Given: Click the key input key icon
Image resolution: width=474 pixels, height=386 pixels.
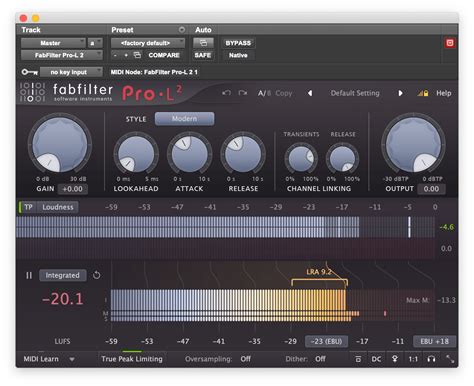Looking at the screenshot, I should pyautogui.click(x=29, y=72).
